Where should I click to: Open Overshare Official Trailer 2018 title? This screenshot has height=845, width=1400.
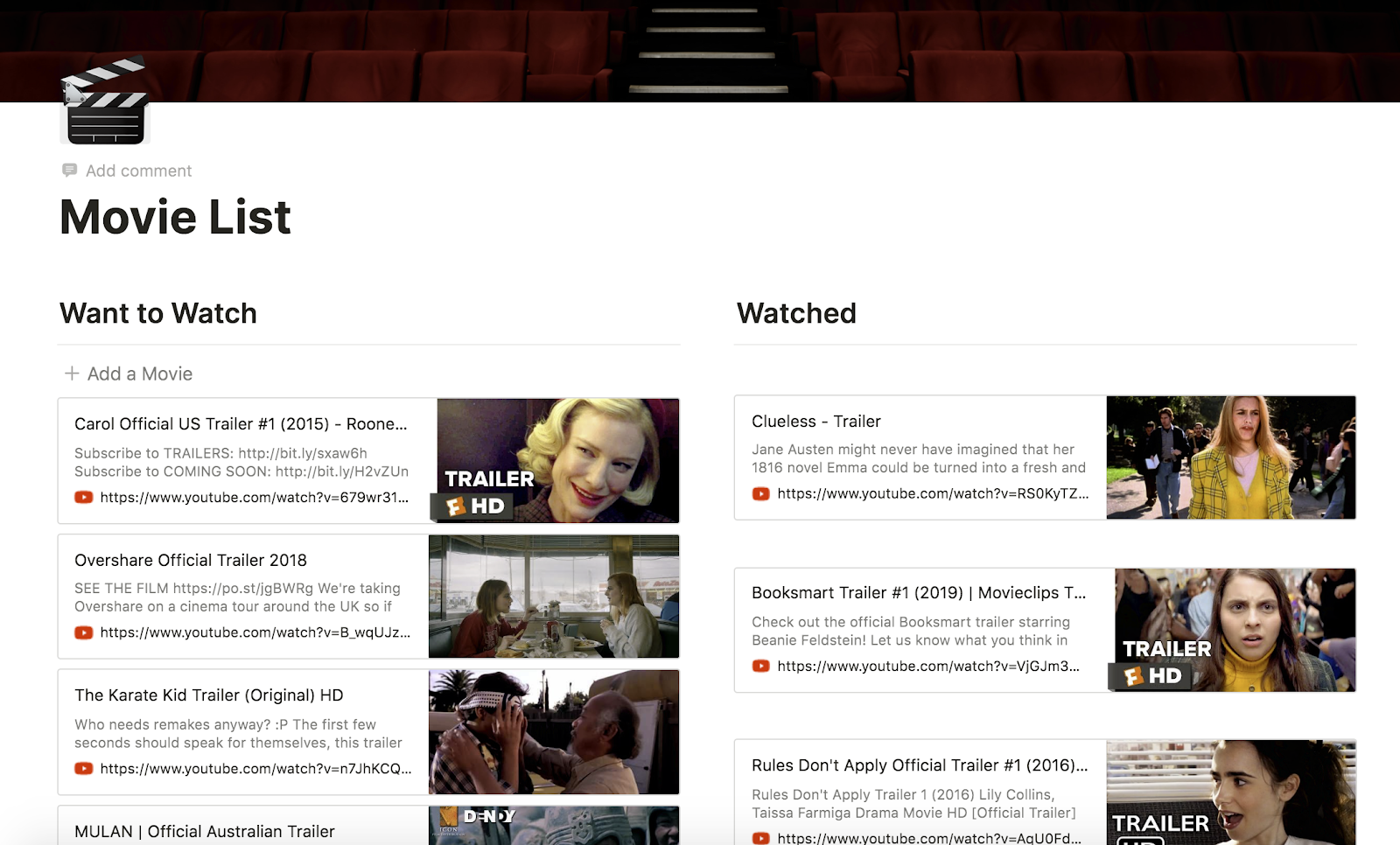191,560
